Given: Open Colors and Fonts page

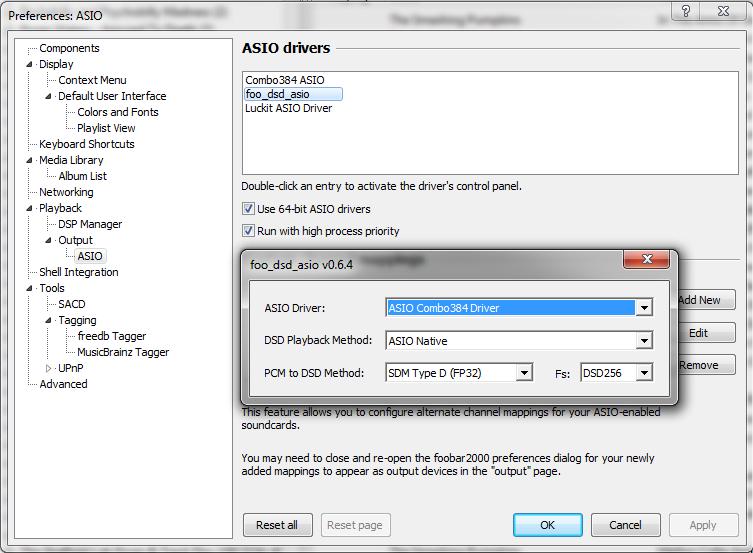Looking at the screenshot, I should [x=118, y=112].
